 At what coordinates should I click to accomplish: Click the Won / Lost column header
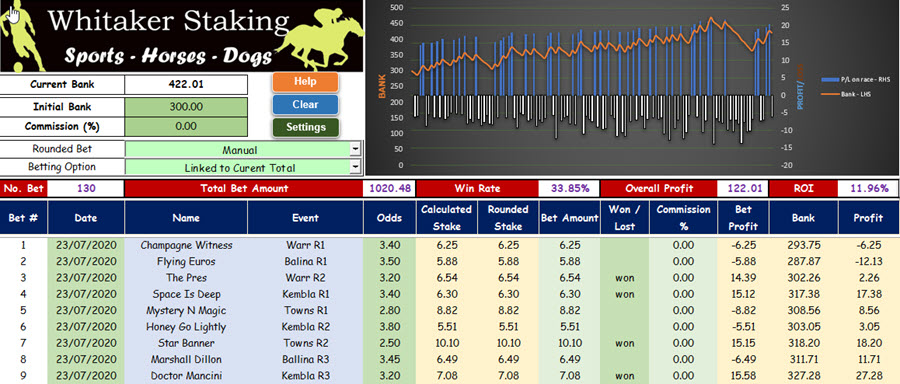click(624, 218)
